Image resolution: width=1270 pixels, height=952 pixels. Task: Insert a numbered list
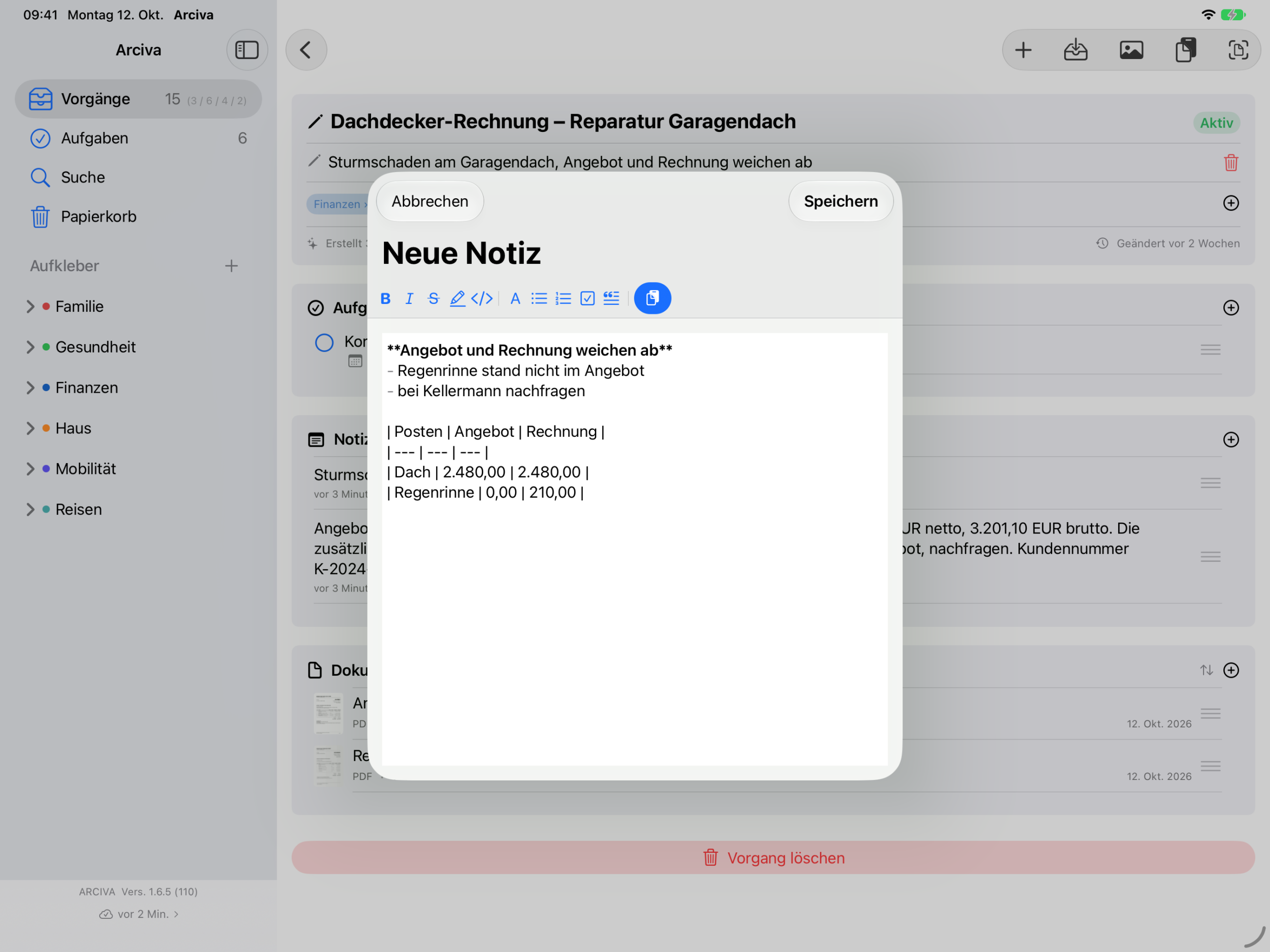[563, 298]
